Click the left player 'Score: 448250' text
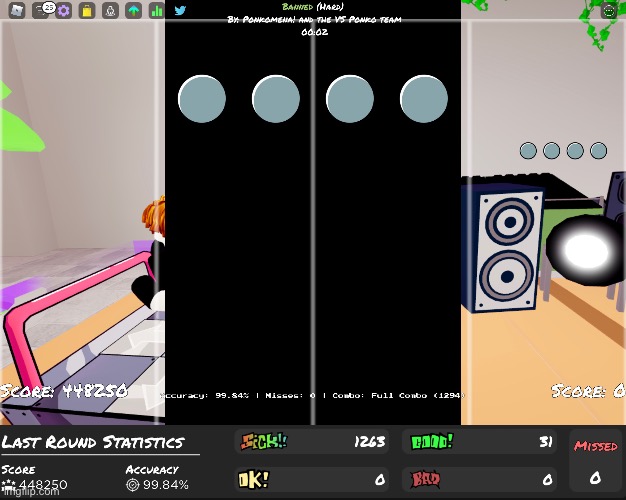This screenshot has height=500, width=626. coord(64,391)
